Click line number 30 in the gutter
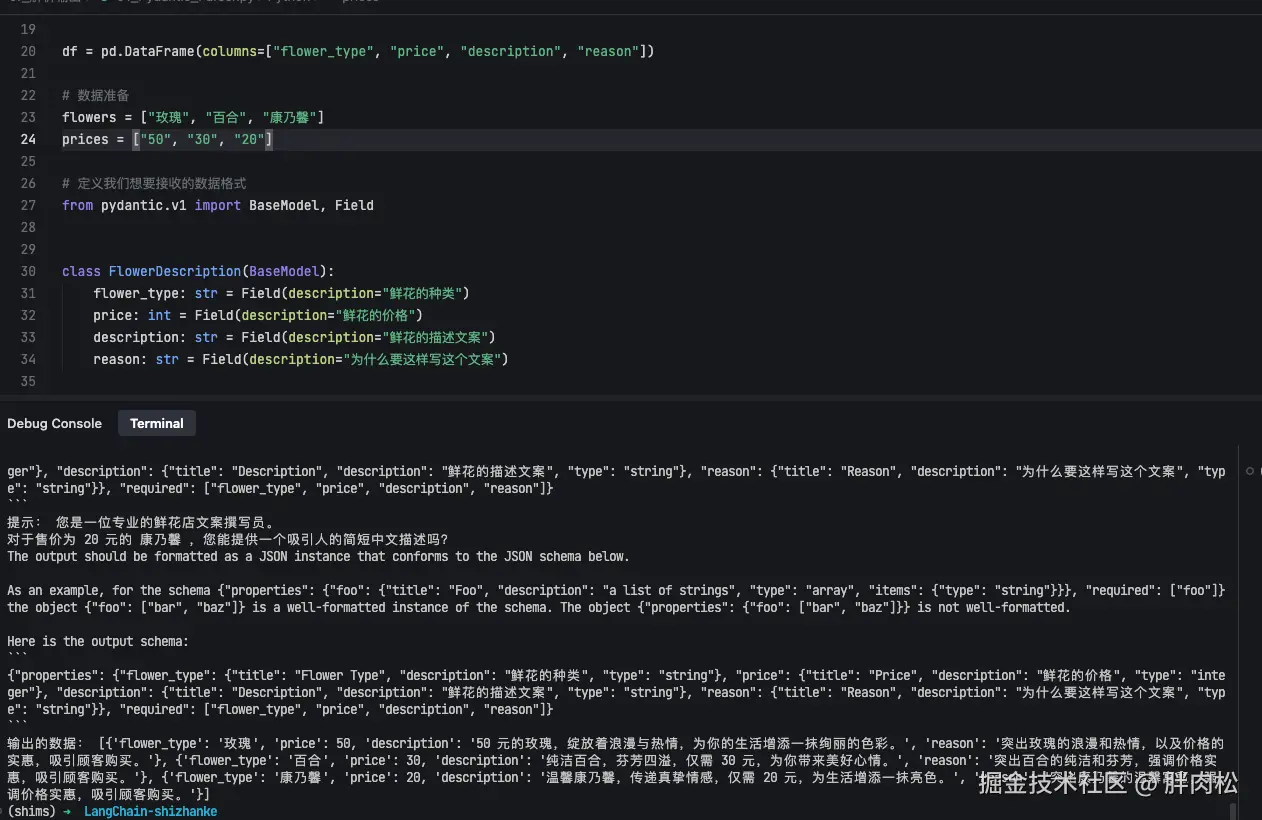The image size is (1262, 820). [x=28, y=271]
